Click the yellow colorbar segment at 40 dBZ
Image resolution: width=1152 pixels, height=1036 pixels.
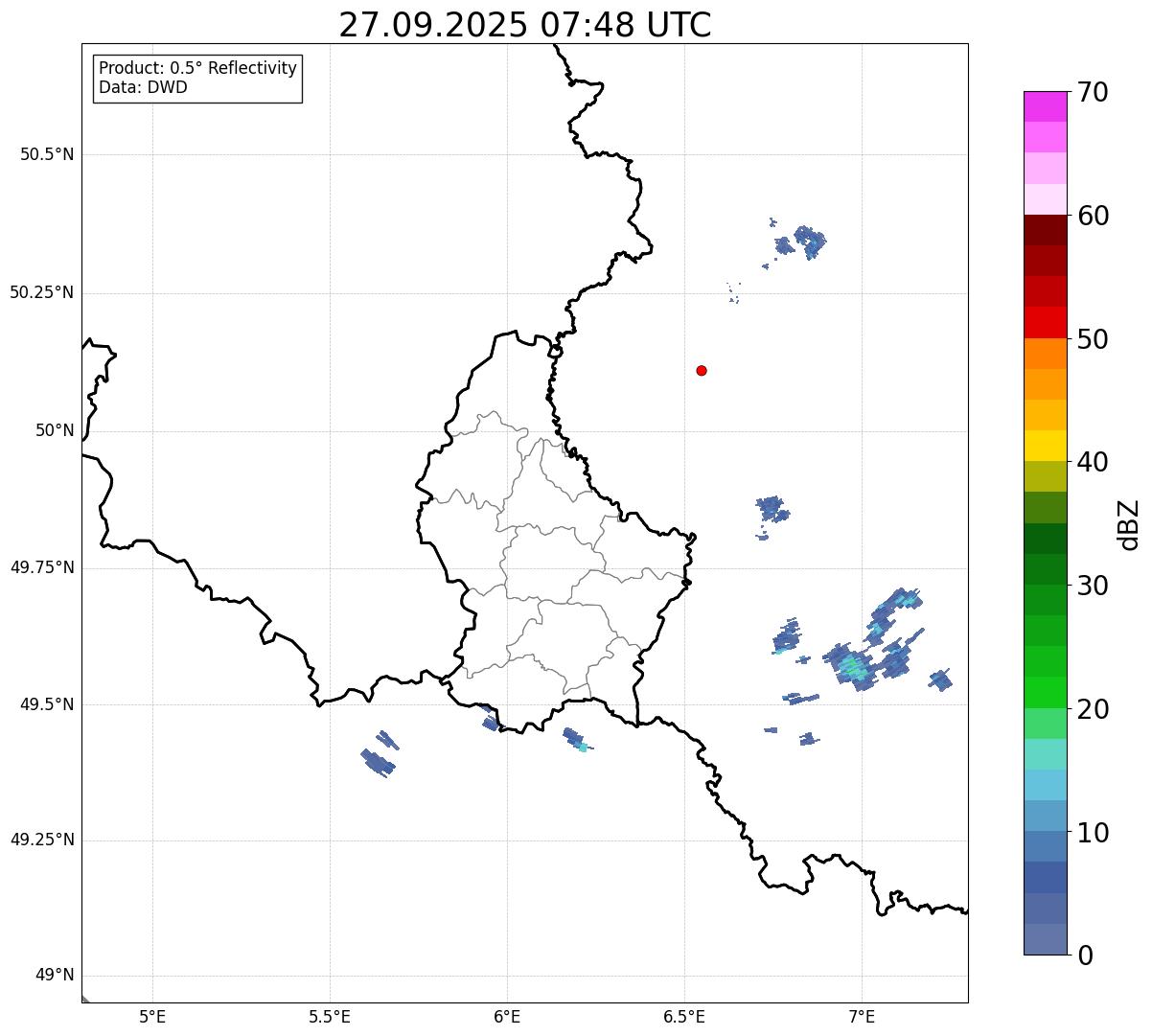(1045, 446)
